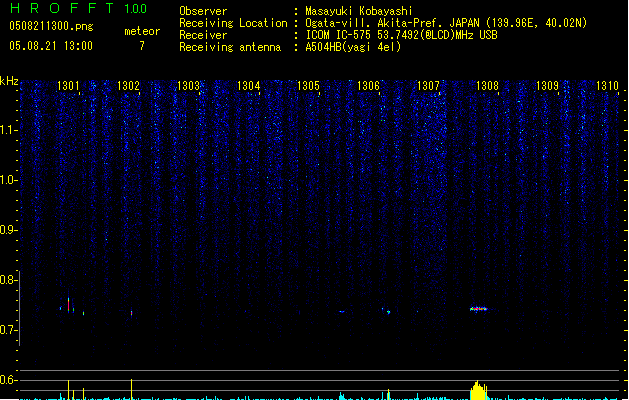The width and height of the screenshot is (629, 400).
Task: Click the kHz axis unit label
Action: [x=9, y=81]
